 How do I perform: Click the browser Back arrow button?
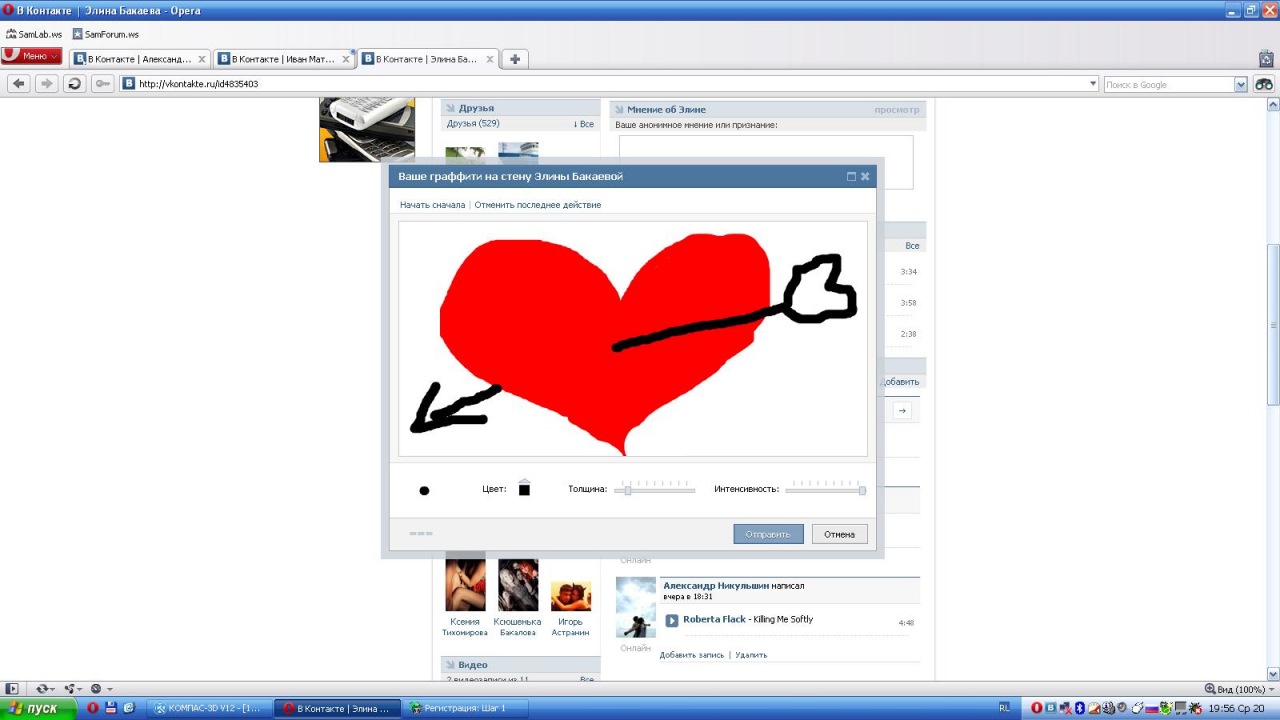pos(18,84)
